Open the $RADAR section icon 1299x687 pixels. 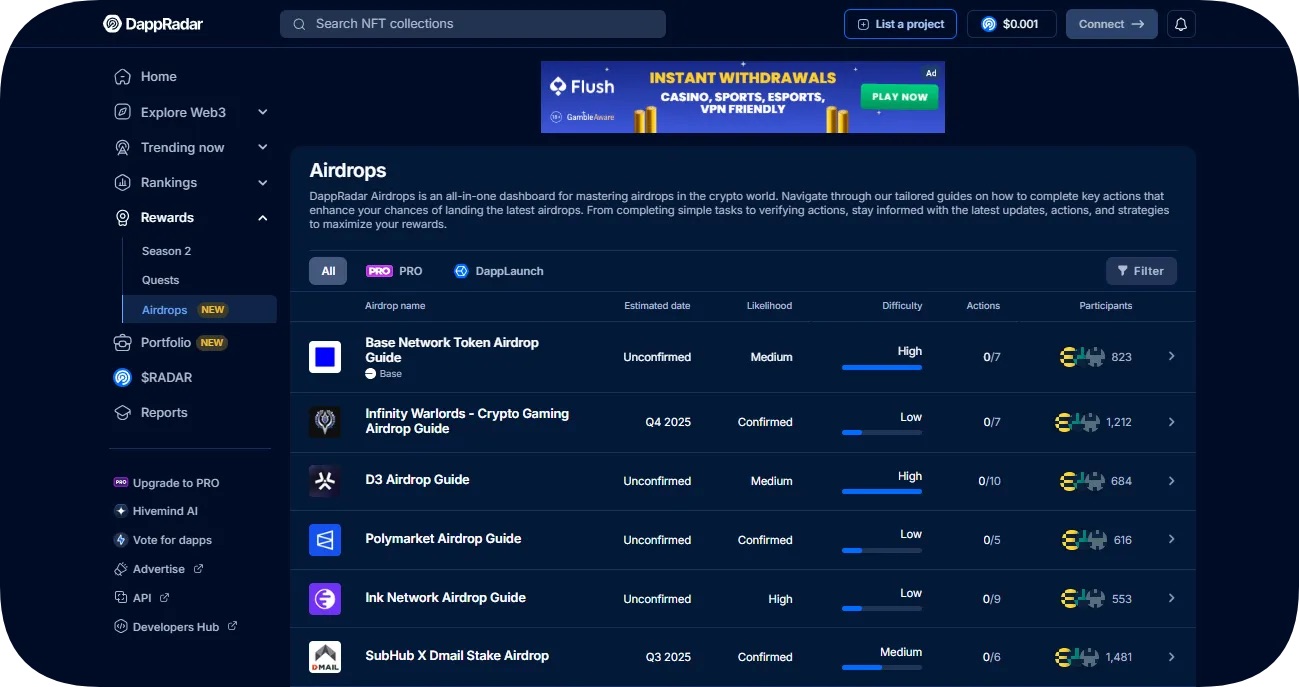tap(121, 377)
